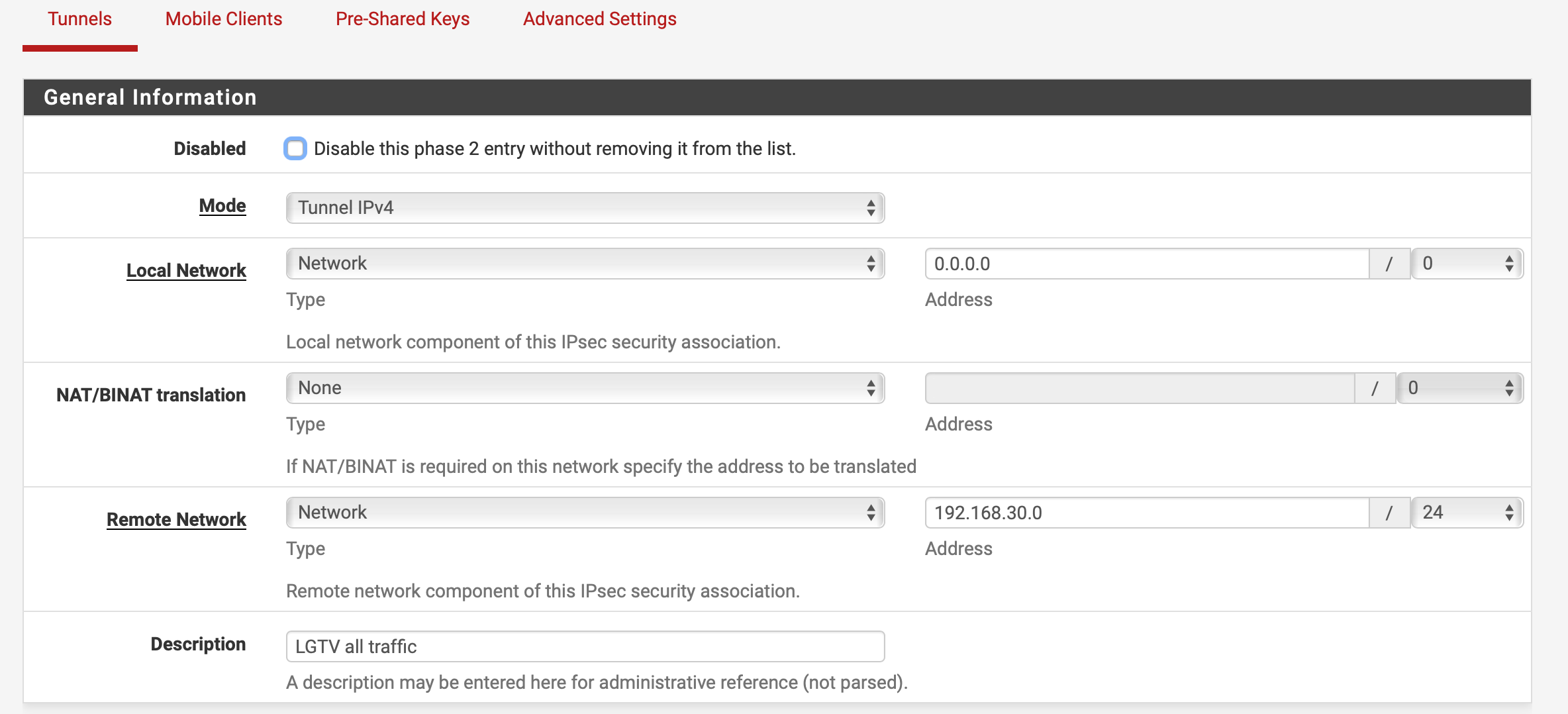The width and height of the screenshot is (1568, 714).
Task: Open the NAT/BINAT subnet mask dropdown
Action: point(1459,388)
